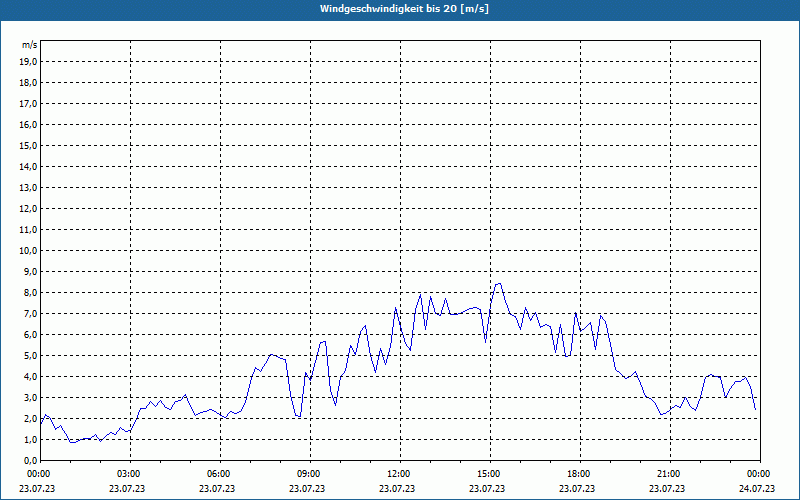Viewport: 800px width, 500px height.
Task: Select the 09:00 time axis label
Action: [308, 474]
